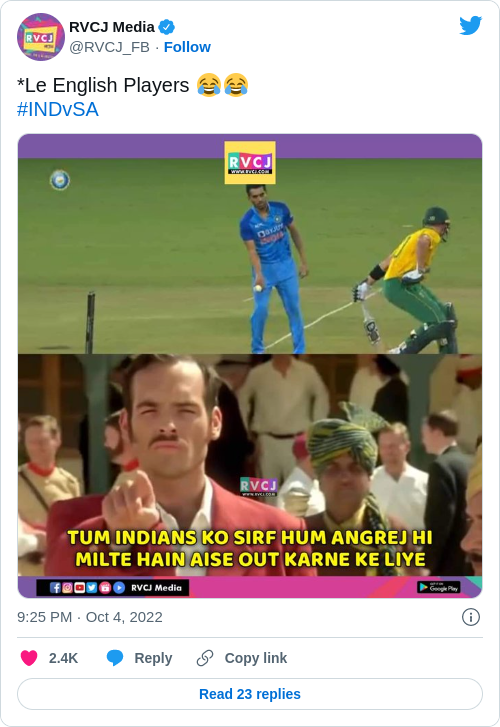Screen dimensions: 500x727
Task: Open the cricket meme image
Action: 250,366
